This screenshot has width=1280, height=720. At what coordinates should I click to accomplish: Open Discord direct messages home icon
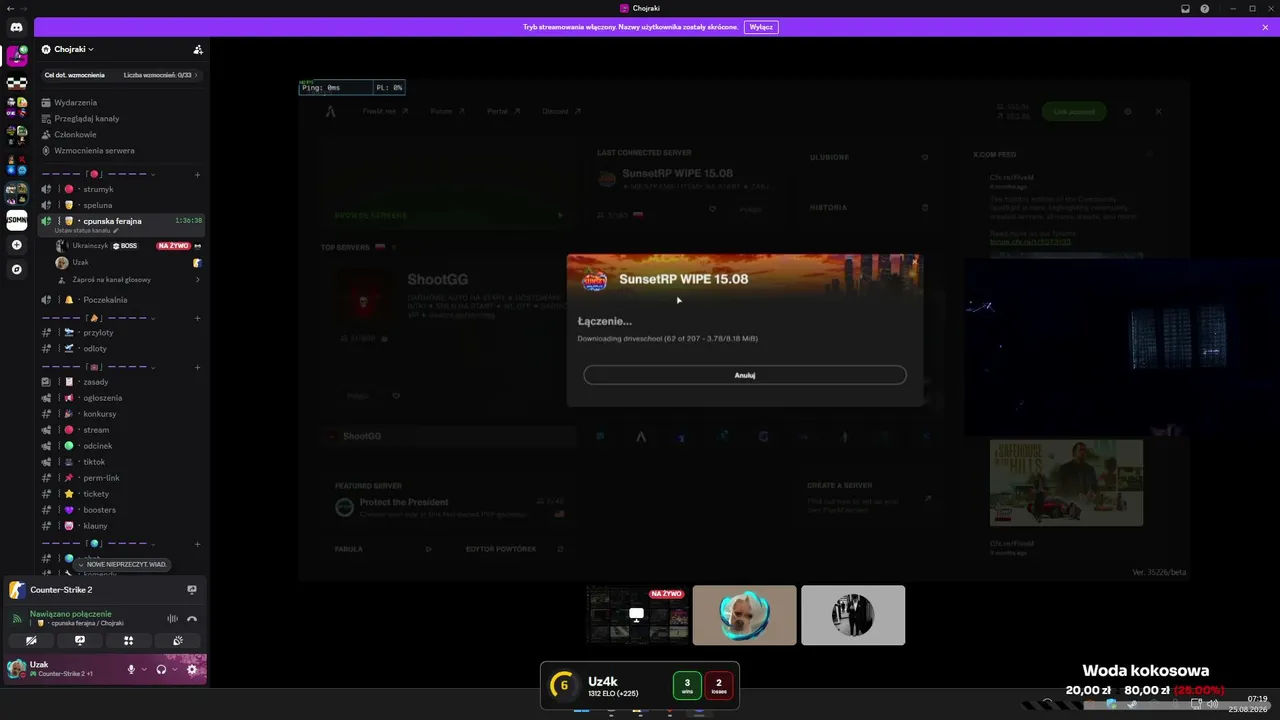coord(16,27)
